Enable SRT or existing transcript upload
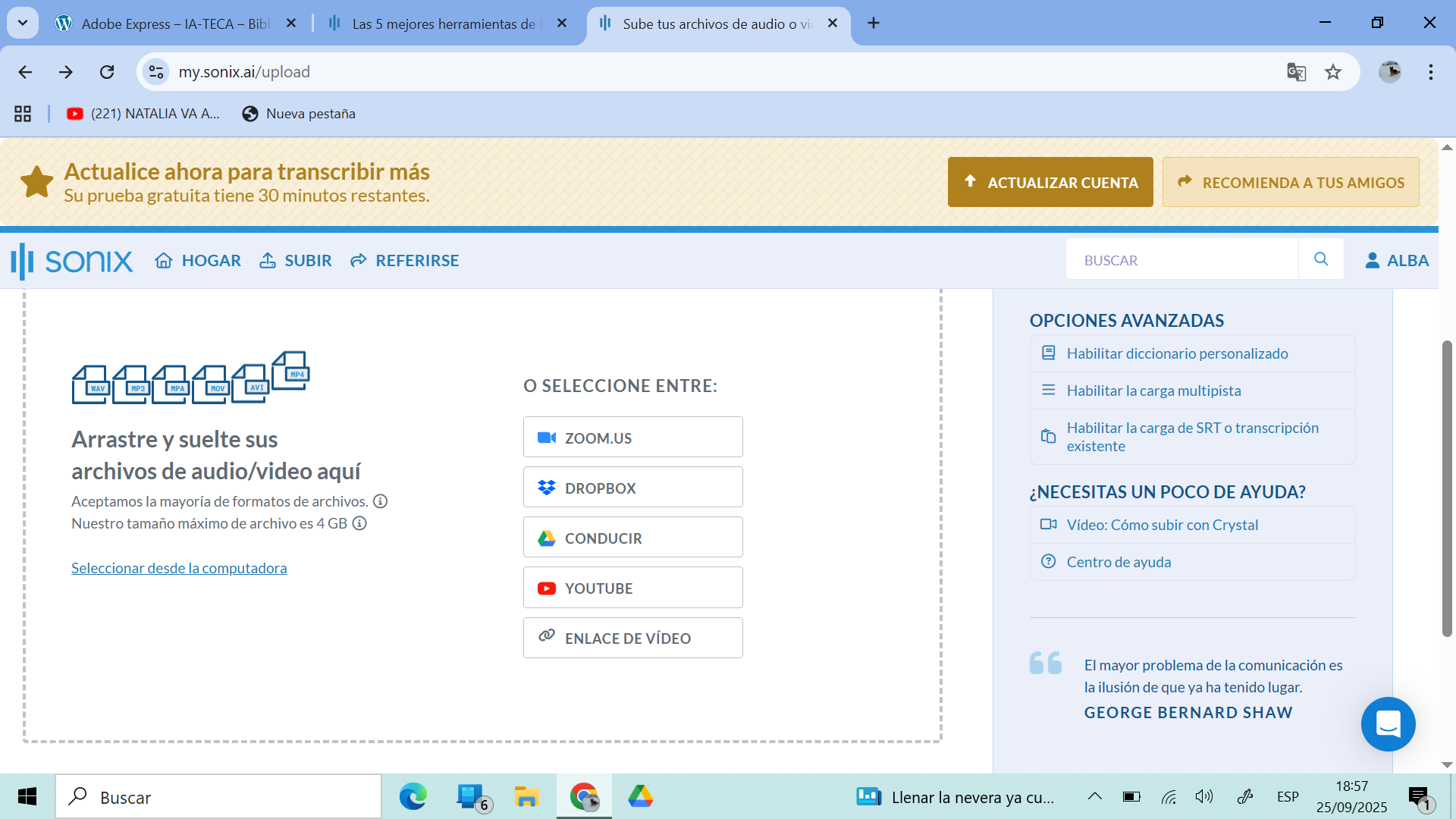The image size is (1456, 819). [1192, 437]
